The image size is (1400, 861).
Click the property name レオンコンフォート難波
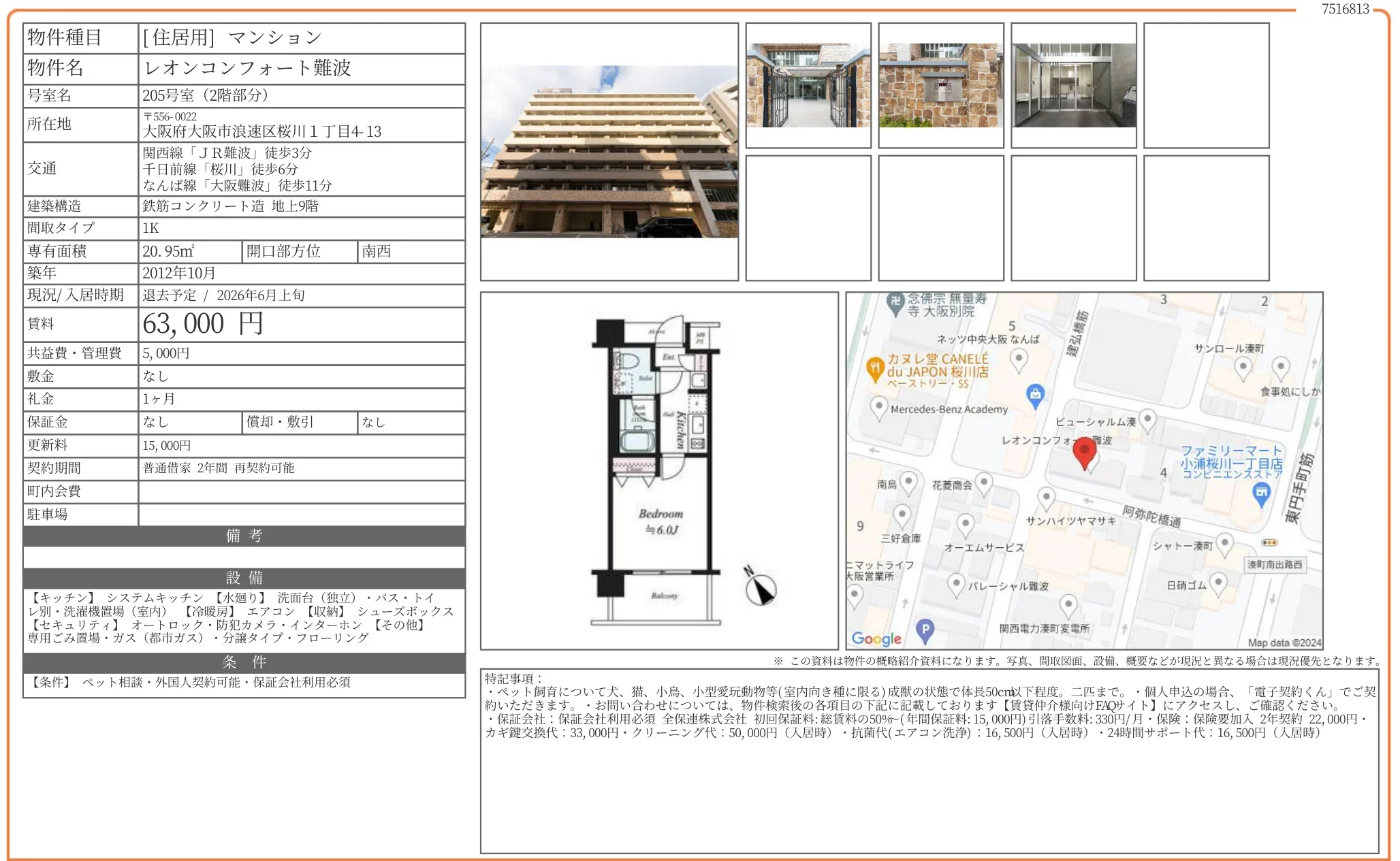pos(248,68)
